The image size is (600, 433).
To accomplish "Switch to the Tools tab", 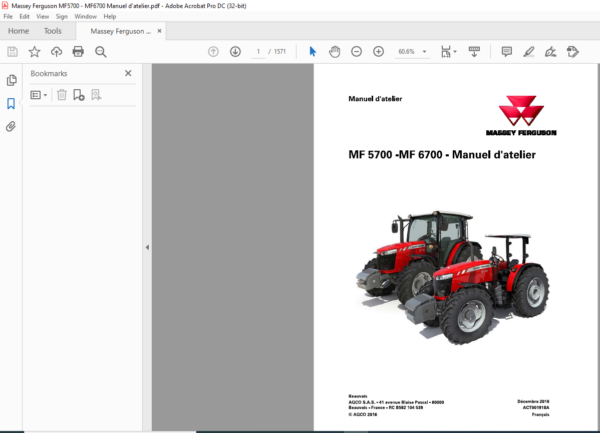I will pyautogui.click(x=52, y=31).
